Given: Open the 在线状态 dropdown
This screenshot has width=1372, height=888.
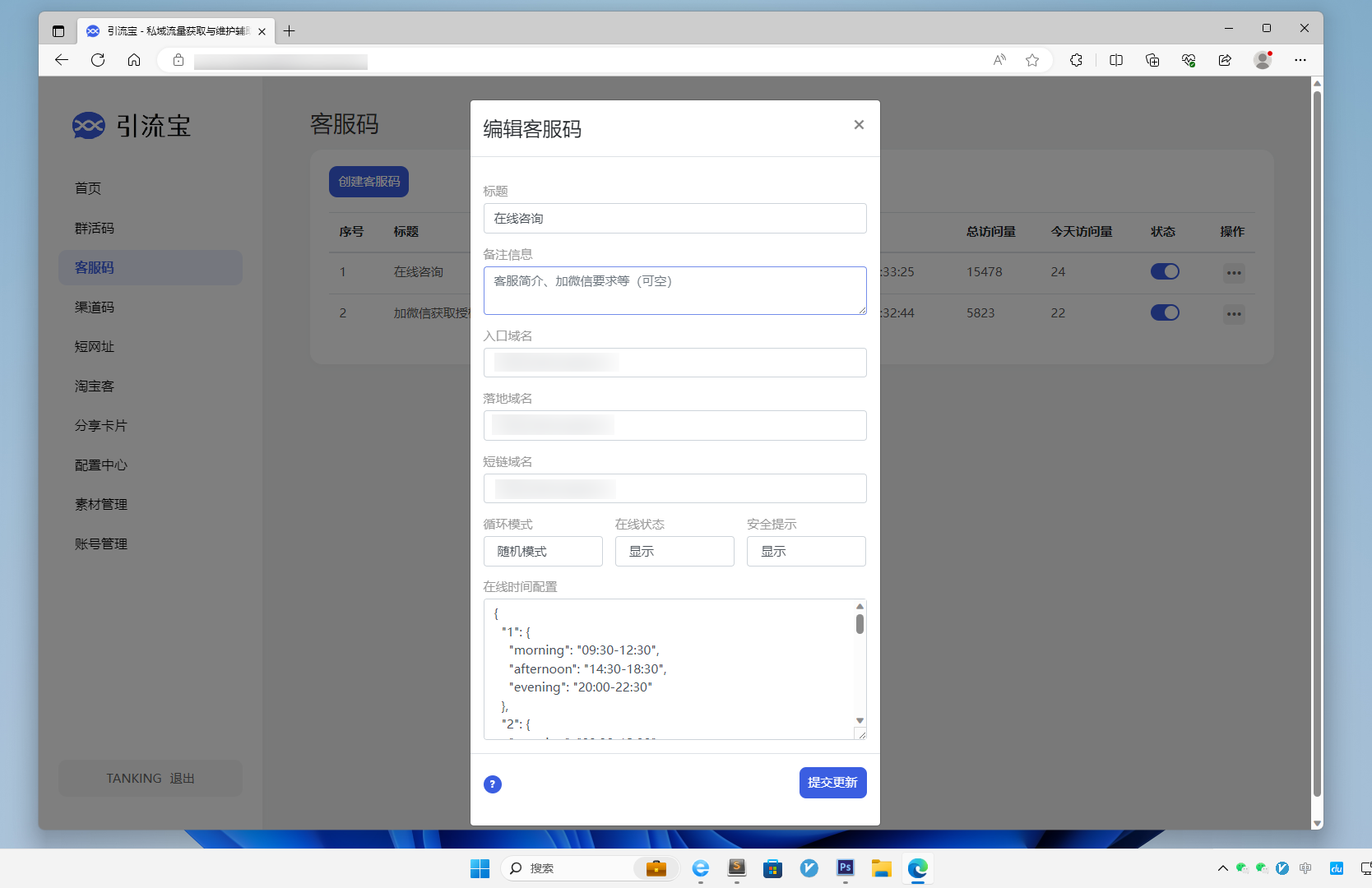Looking at the screenshot, I should coord(674,551).
